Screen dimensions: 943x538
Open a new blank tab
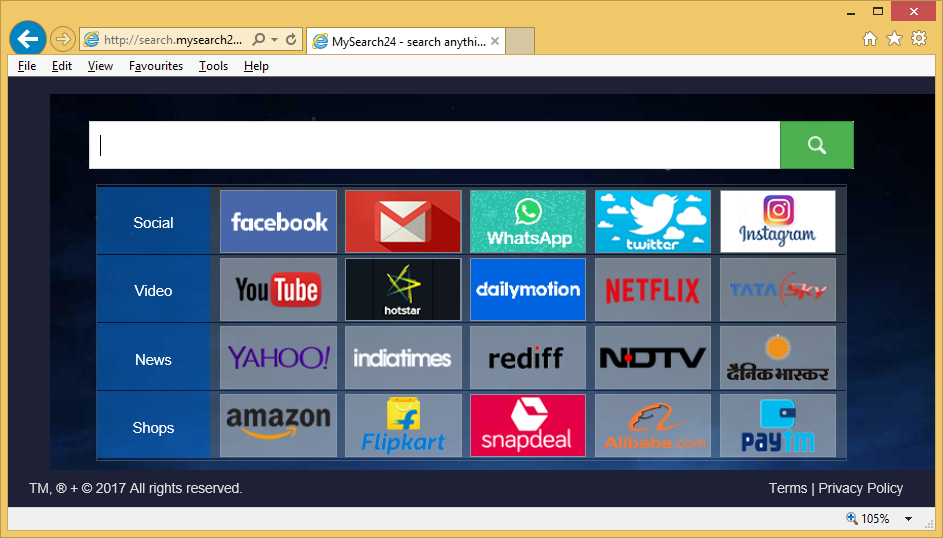(x=520, y=41)
